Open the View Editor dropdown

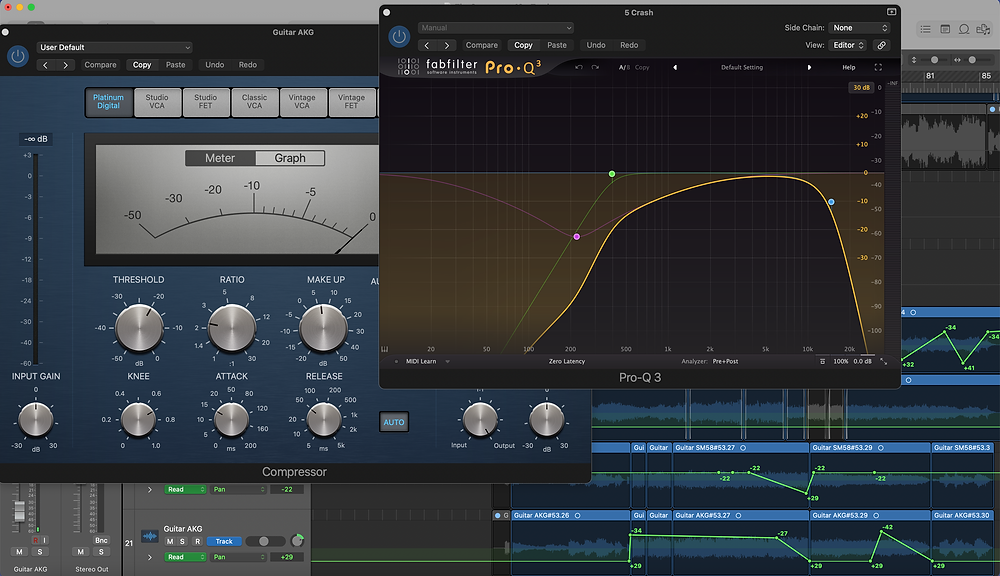[849, 45]
